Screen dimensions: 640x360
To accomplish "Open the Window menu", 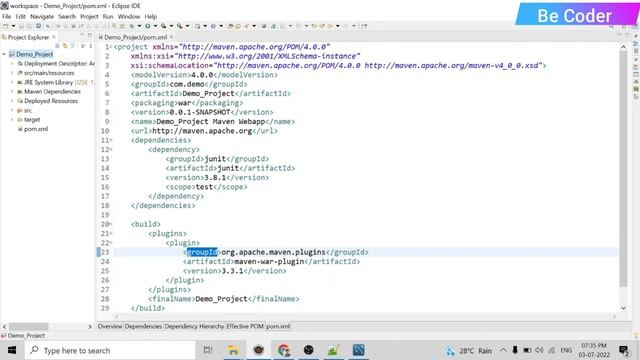I will [129, 16].
